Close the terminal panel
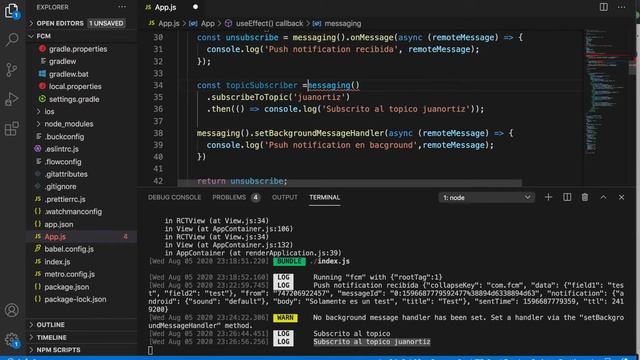This screenshot has width=640, height=360. coord(621,198)
